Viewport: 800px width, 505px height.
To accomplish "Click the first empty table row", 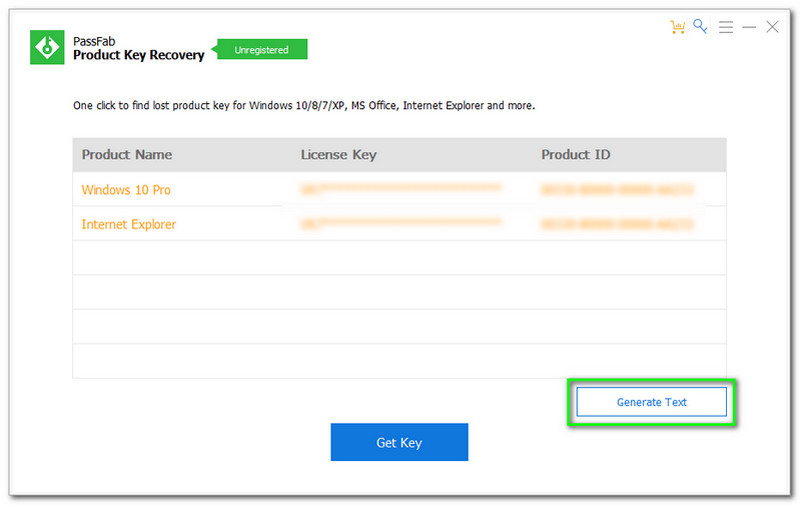I will click(399, 258).
